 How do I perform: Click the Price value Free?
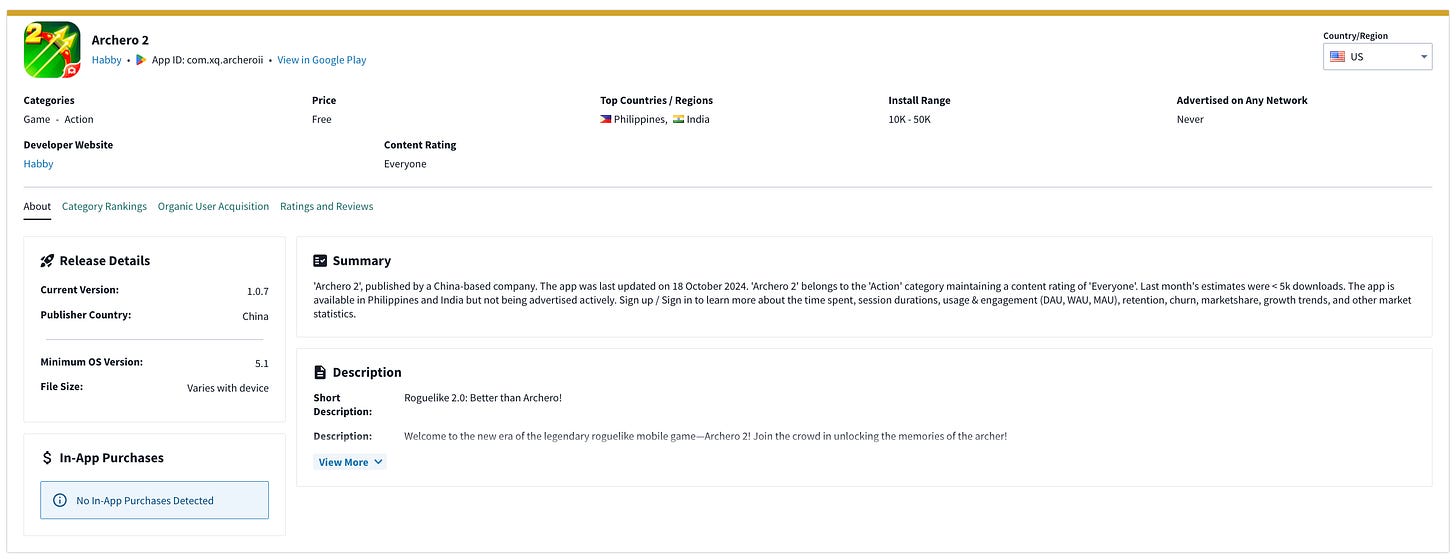[x=322, y=119]
